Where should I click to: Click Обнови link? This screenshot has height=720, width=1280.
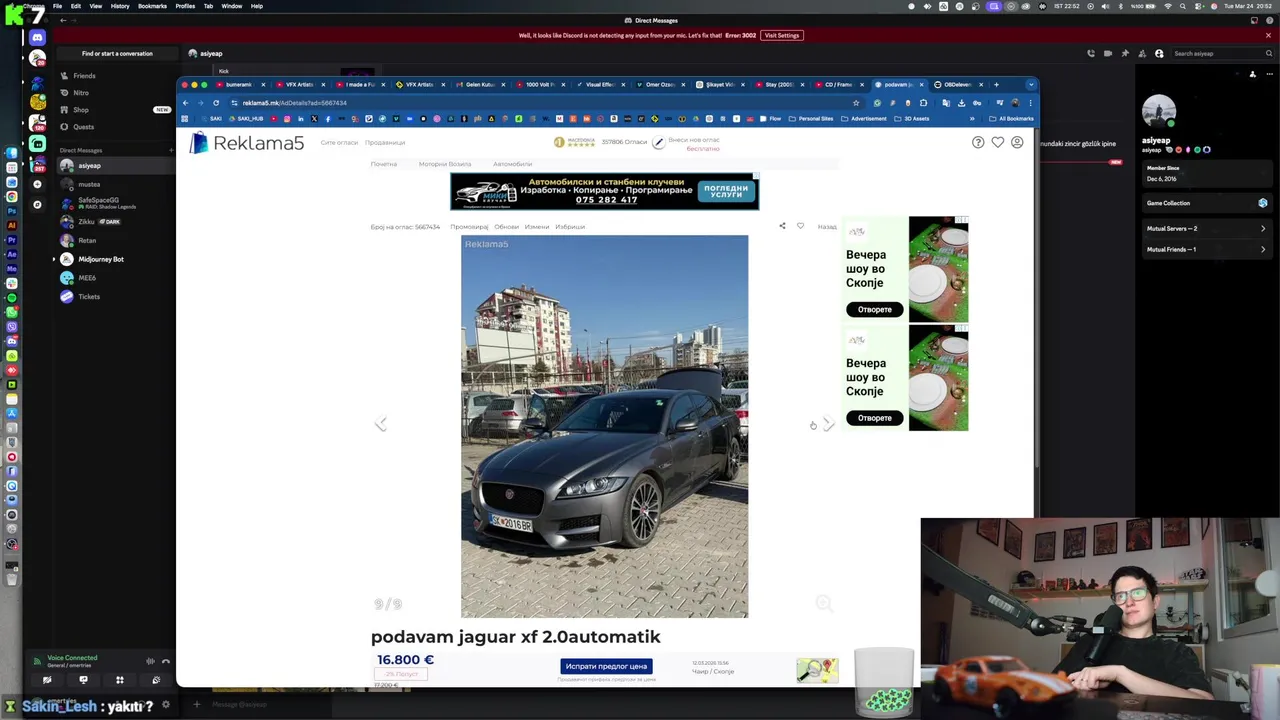pos(506,227)
